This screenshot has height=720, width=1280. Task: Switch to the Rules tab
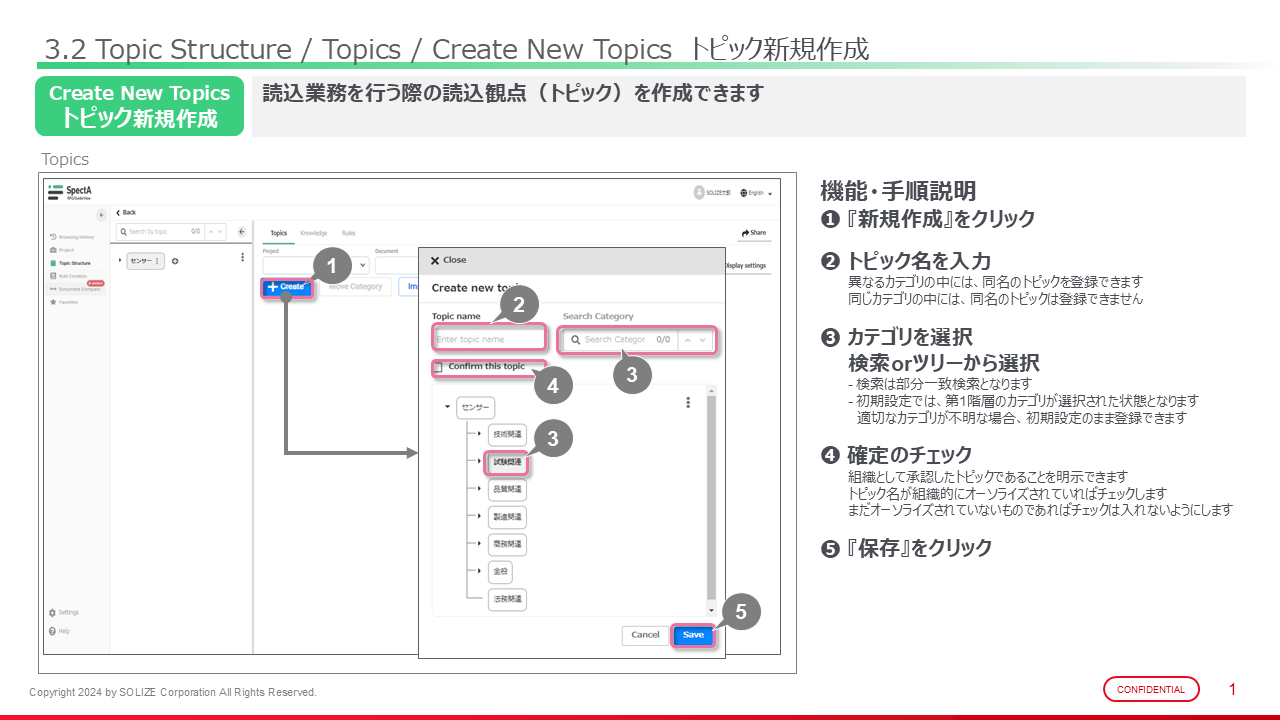tap(348, 233)
